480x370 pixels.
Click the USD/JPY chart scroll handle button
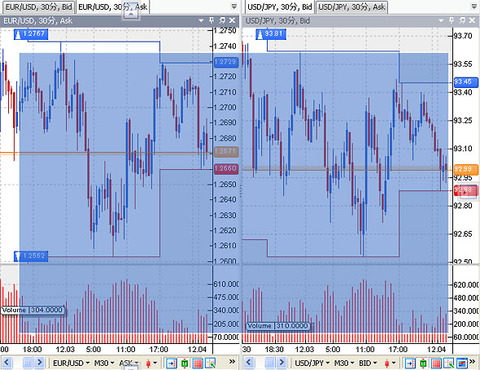point(270,362)
